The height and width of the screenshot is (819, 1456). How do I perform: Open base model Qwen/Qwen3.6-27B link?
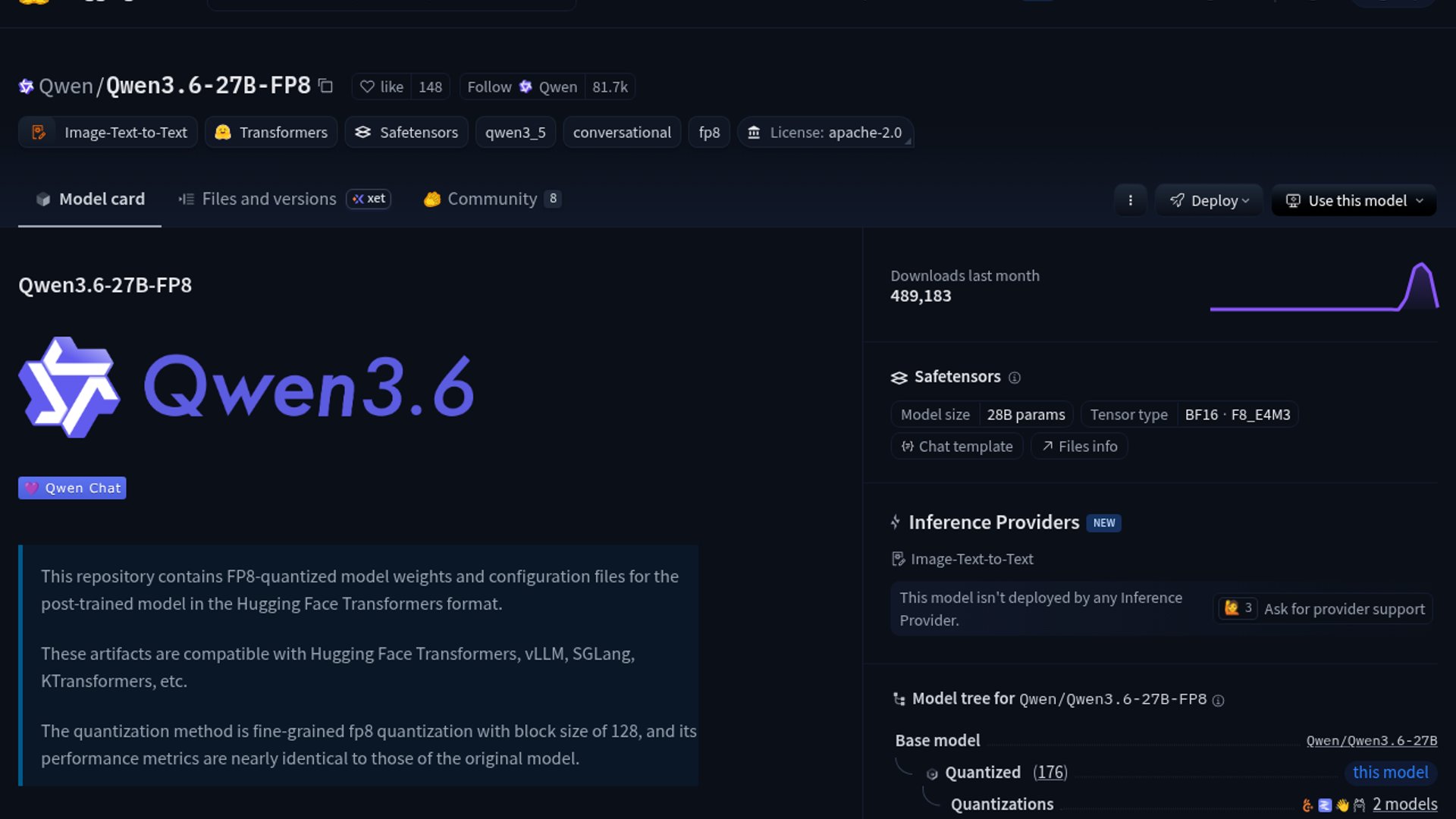[1371, 741]
